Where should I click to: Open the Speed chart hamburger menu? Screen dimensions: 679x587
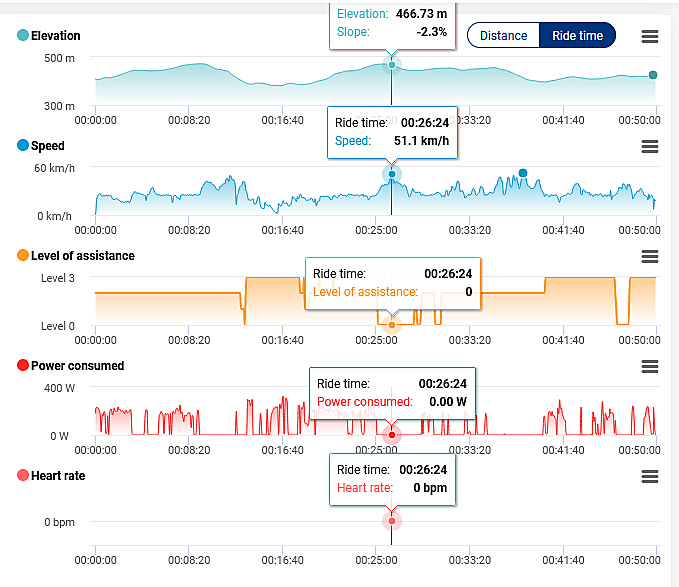coord(650,146)
